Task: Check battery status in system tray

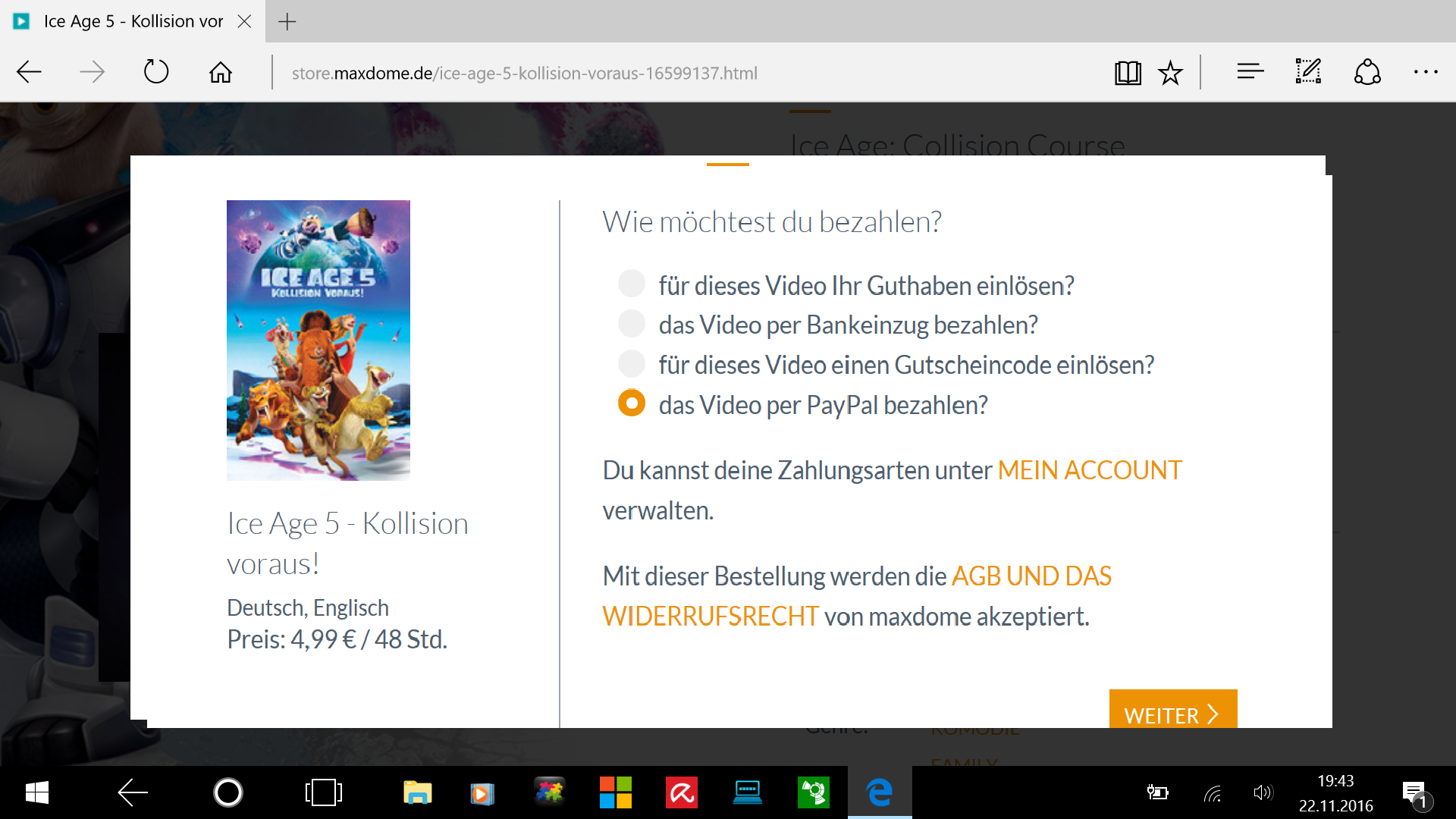Action: 1157,793
